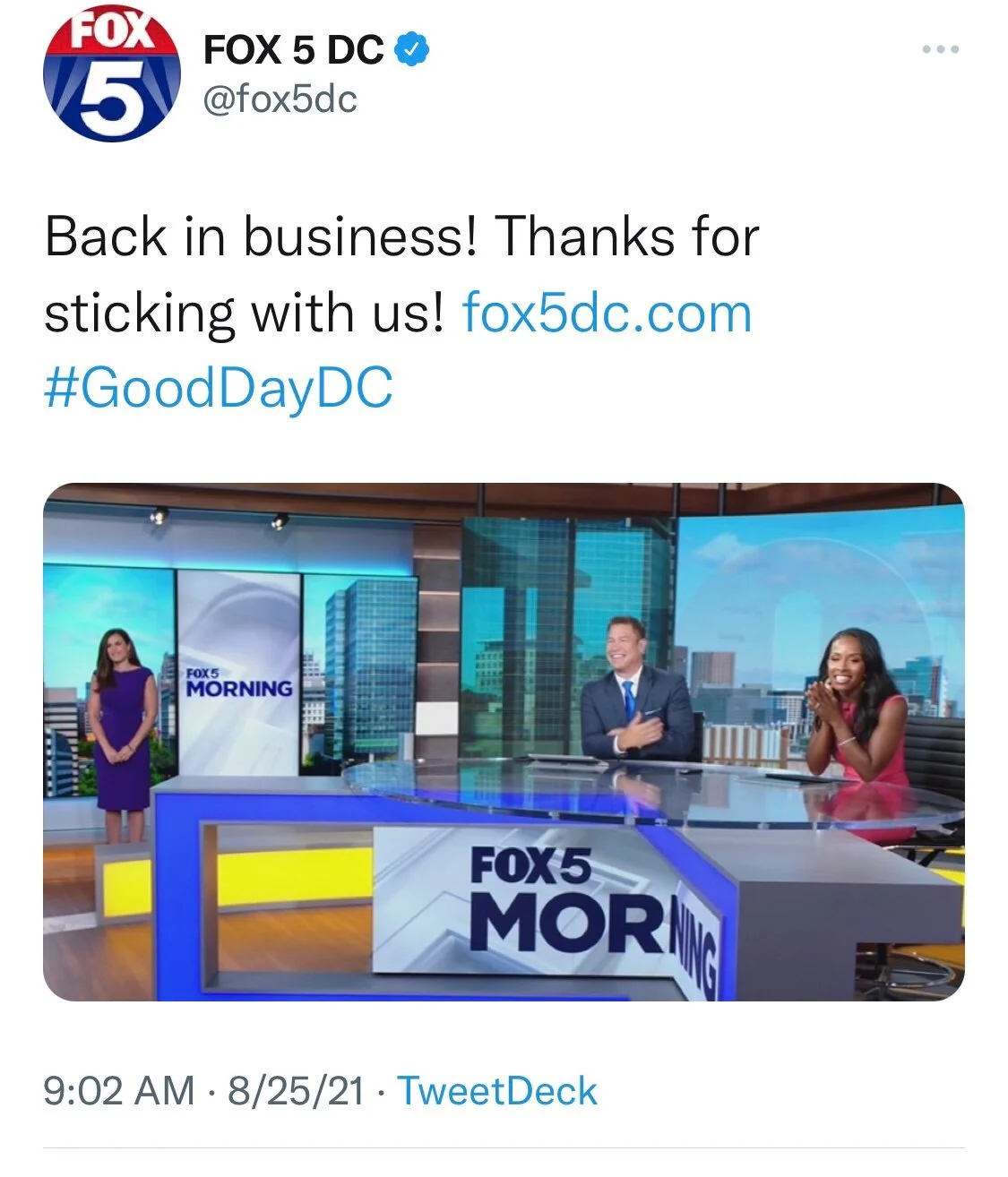Viewport: 1008px width, 1177px height.
Task: Open the @fox5dc handle
Action: coord(280,99)
